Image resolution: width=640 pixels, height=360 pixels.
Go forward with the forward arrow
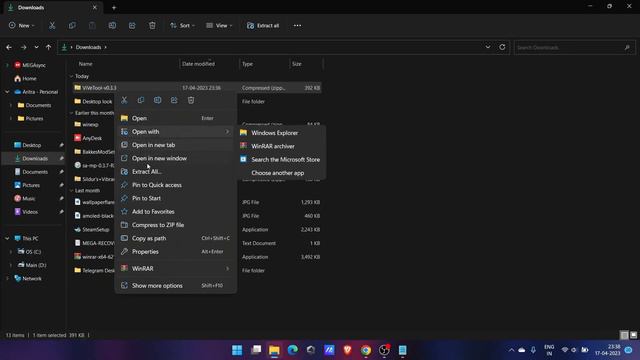24,47
